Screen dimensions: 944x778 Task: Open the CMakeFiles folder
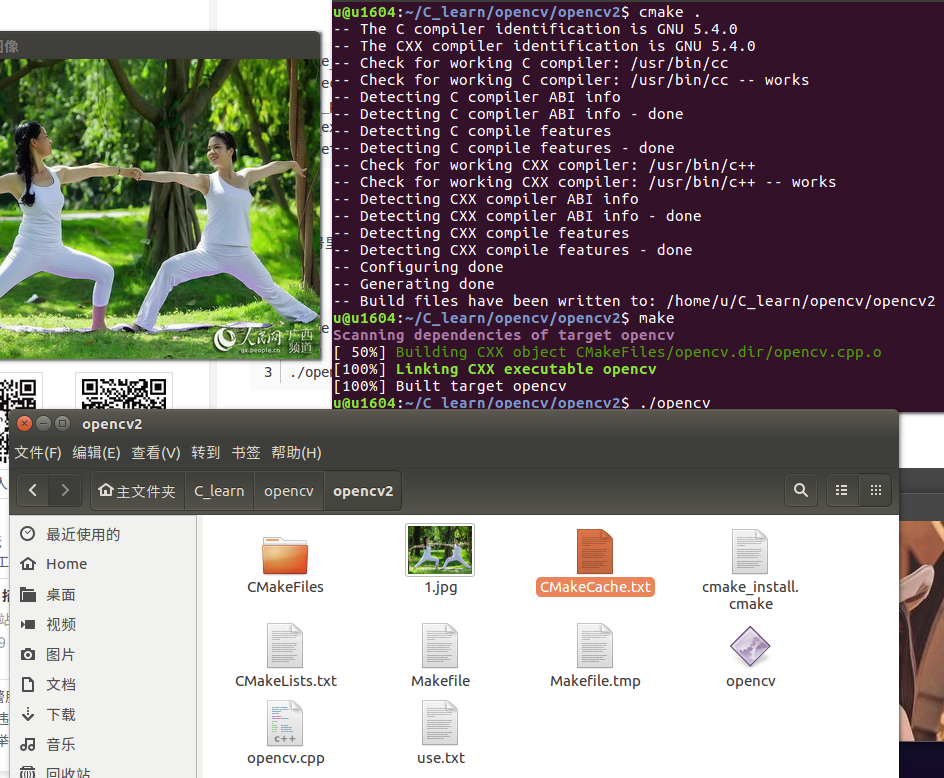tap(285, 555)
